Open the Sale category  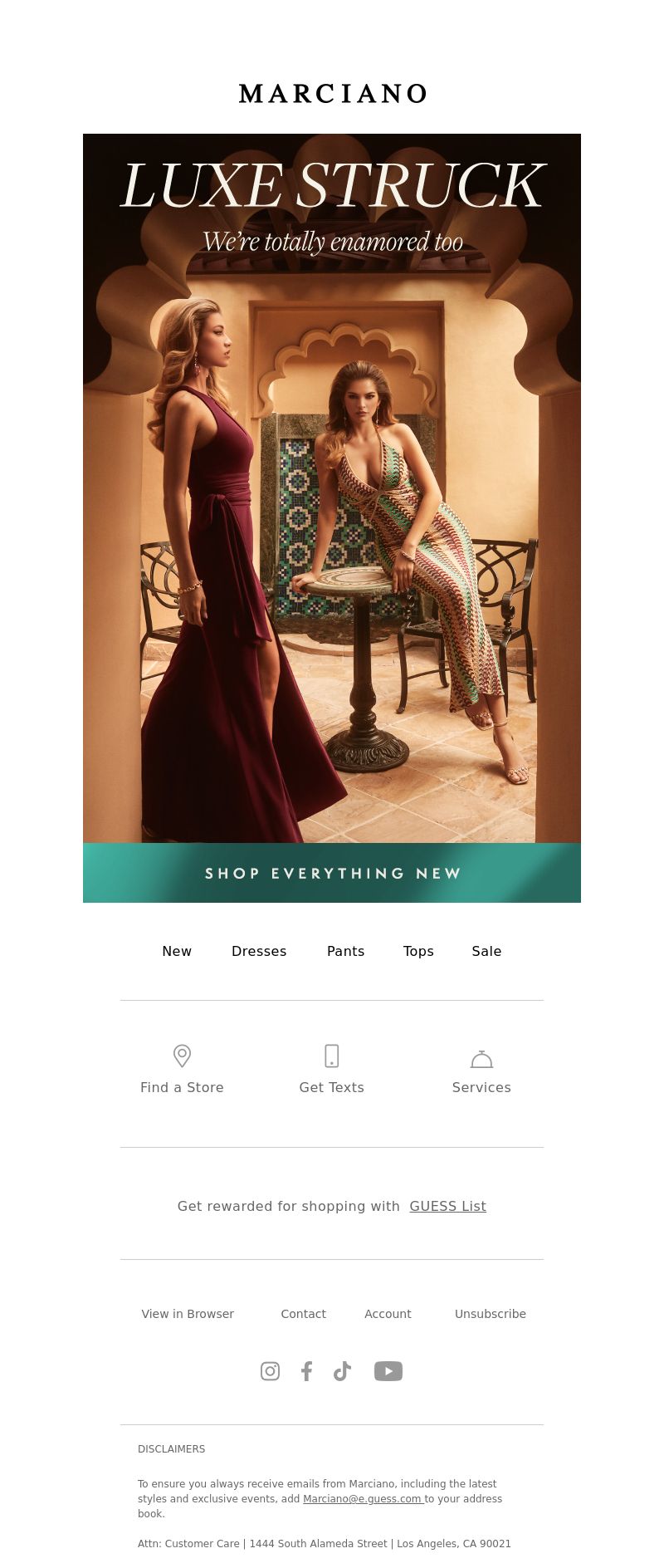click(x=486, y=951)
